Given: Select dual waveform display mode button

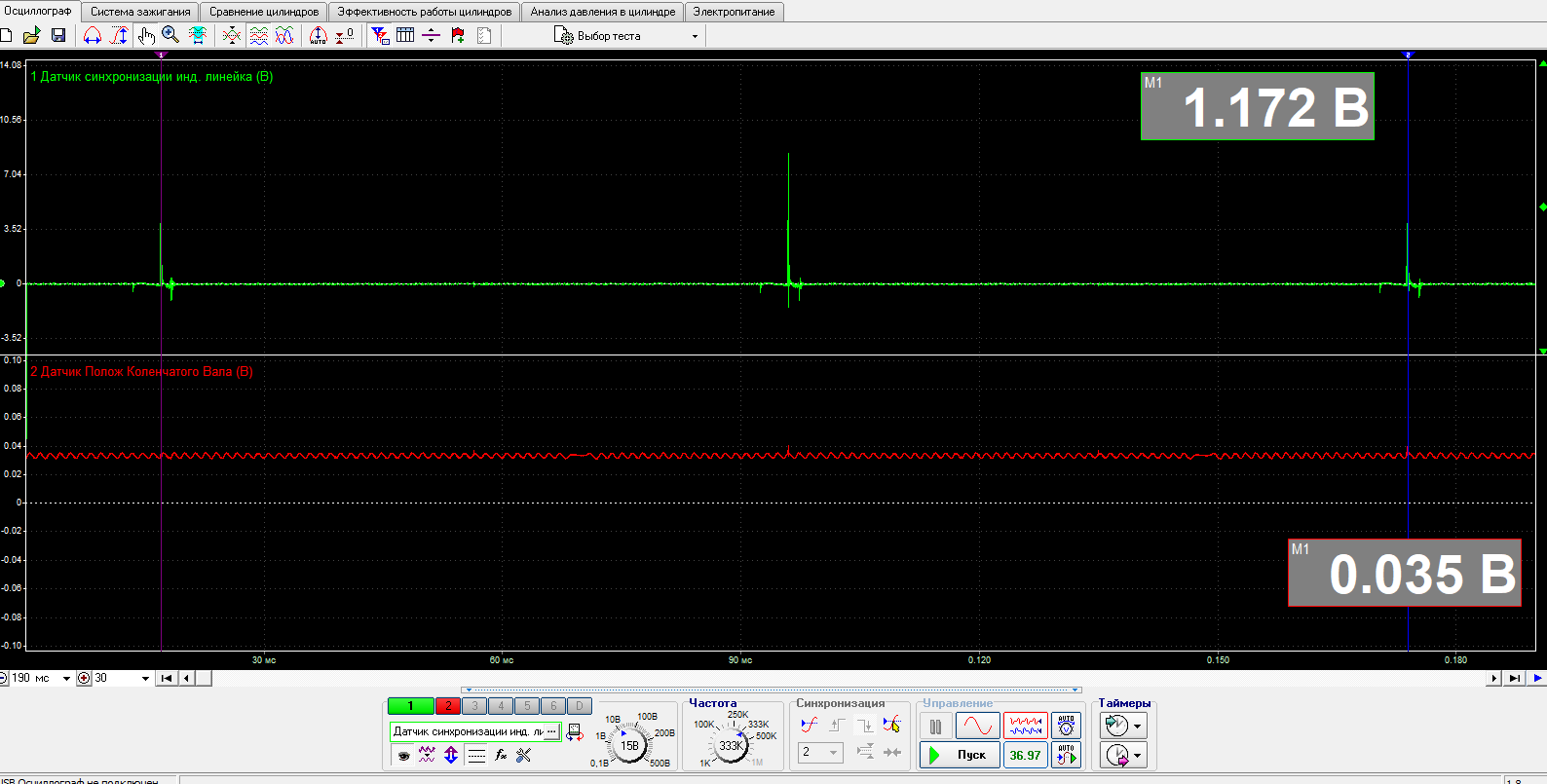Looking at the screenshot, I should click(x=1026, y=727).
